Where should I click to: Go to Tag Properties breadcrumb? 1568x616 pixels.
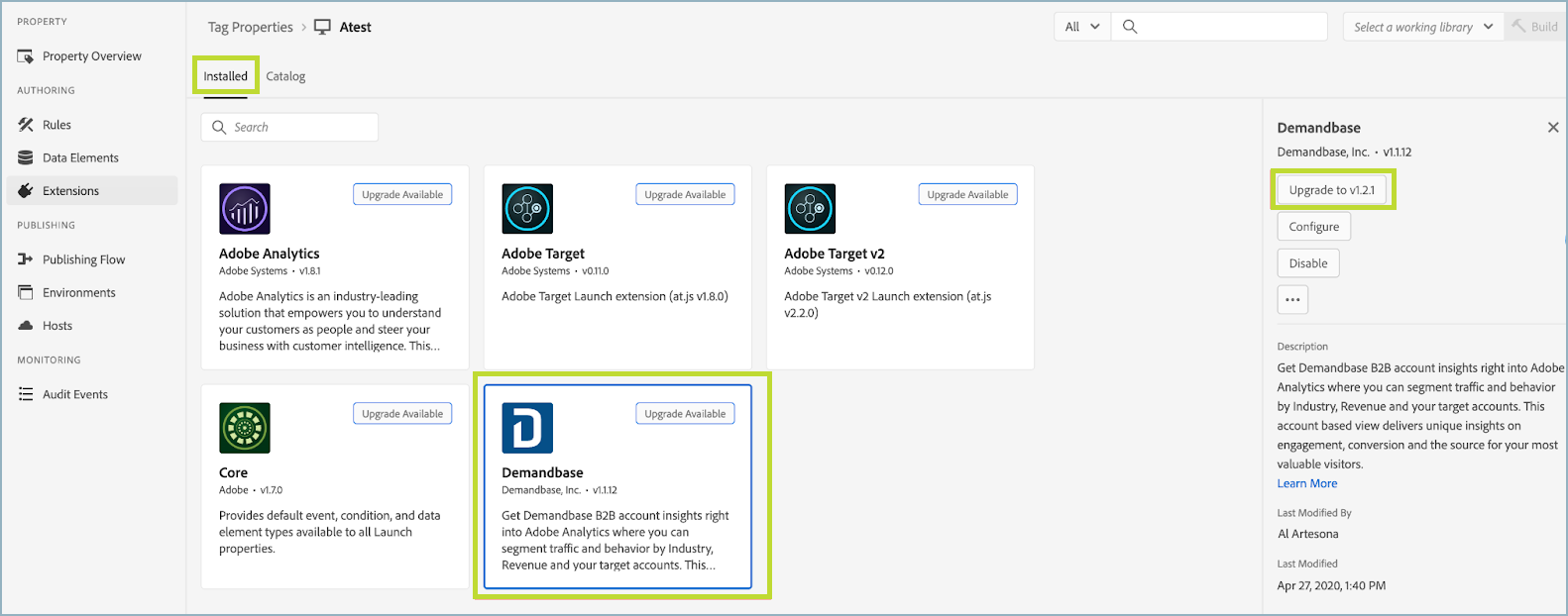coord(250,27)
